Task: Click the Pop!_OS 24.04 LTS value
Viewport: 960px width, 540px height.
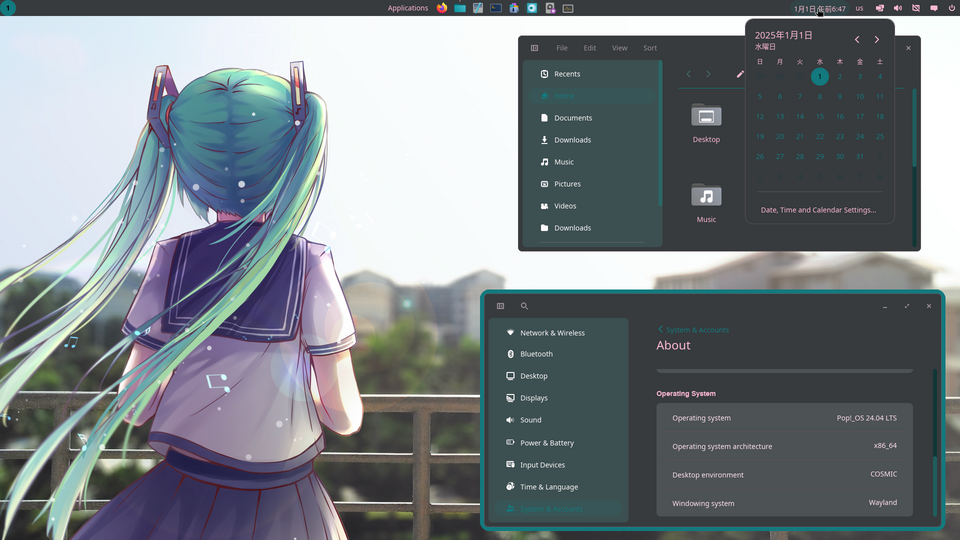Action: pos(866,418)
